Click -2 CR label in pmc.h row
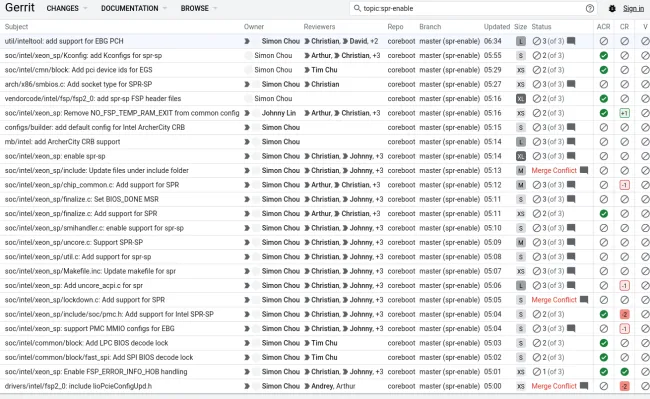 tap(624, 314)
